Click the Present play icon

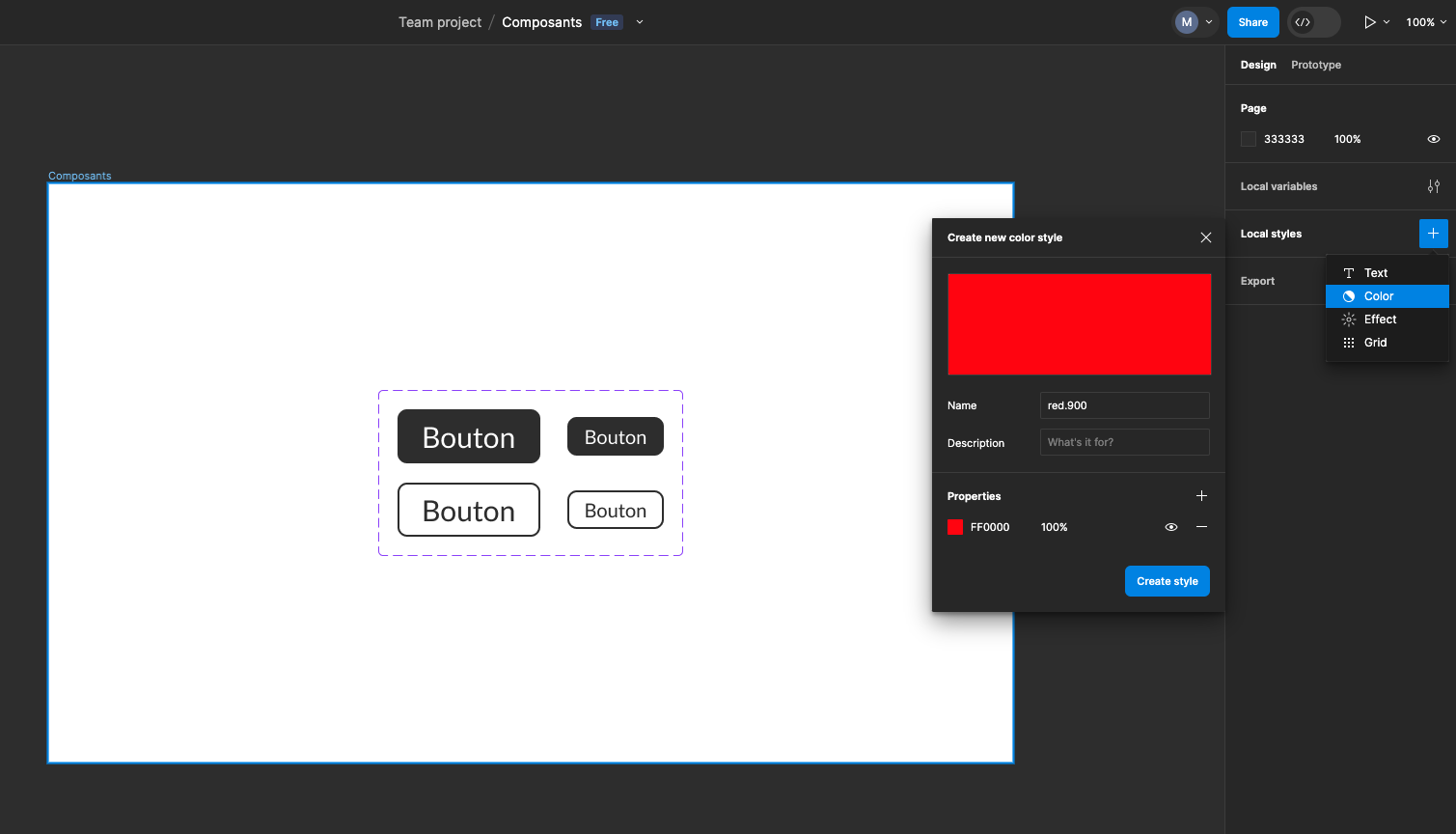[1369, 22]
